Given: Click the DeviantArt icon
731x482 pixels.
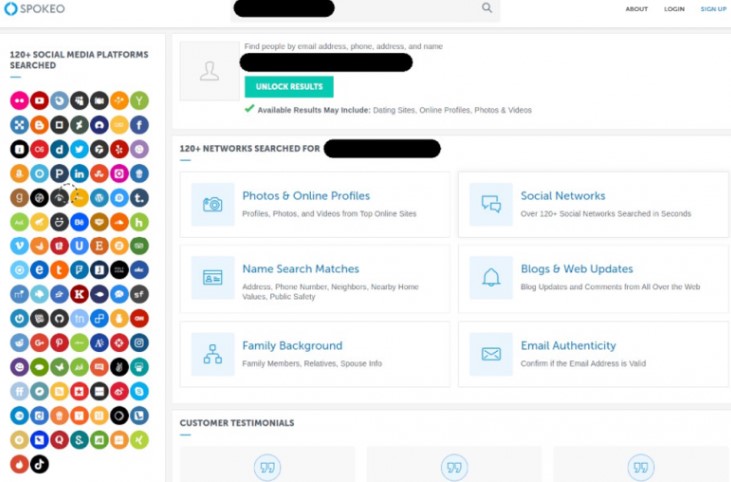Looking at the screenshot, I should tap(79, 125).
